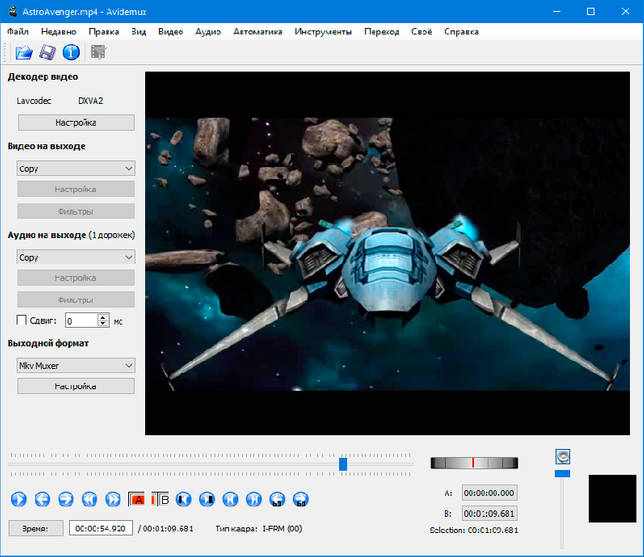Click the I-FRM (00) frame type text
Viewport: 644px width, 557px height.
[283, 528]
